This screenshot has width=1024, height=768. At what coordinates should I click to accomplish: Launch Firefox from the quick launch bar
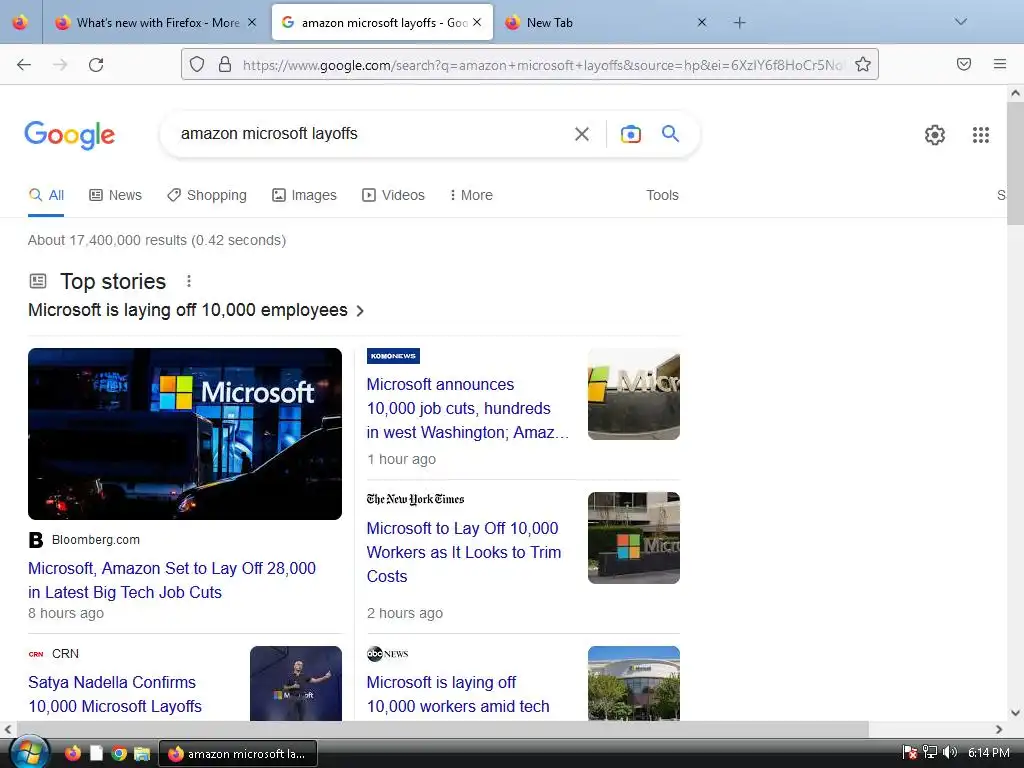point(72,753)
